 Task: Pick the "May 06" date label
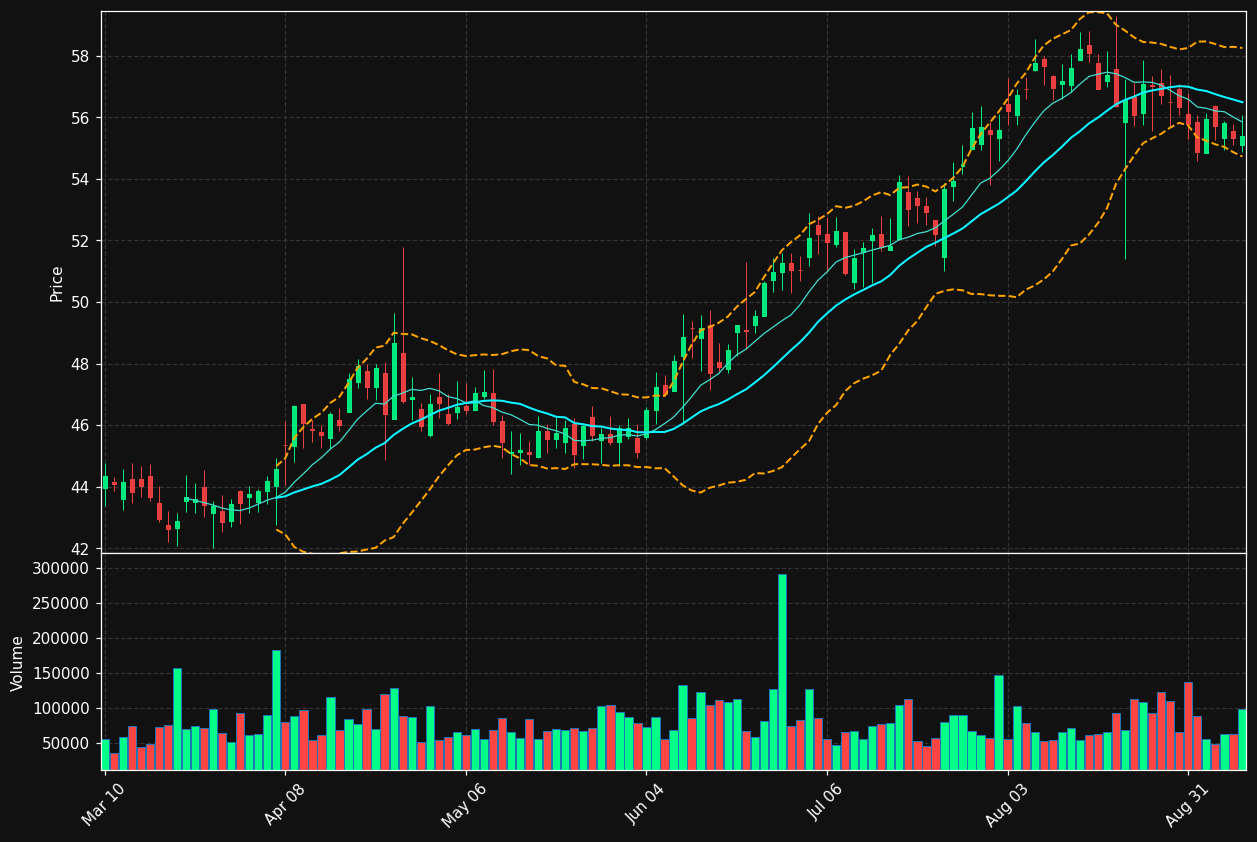464,804
